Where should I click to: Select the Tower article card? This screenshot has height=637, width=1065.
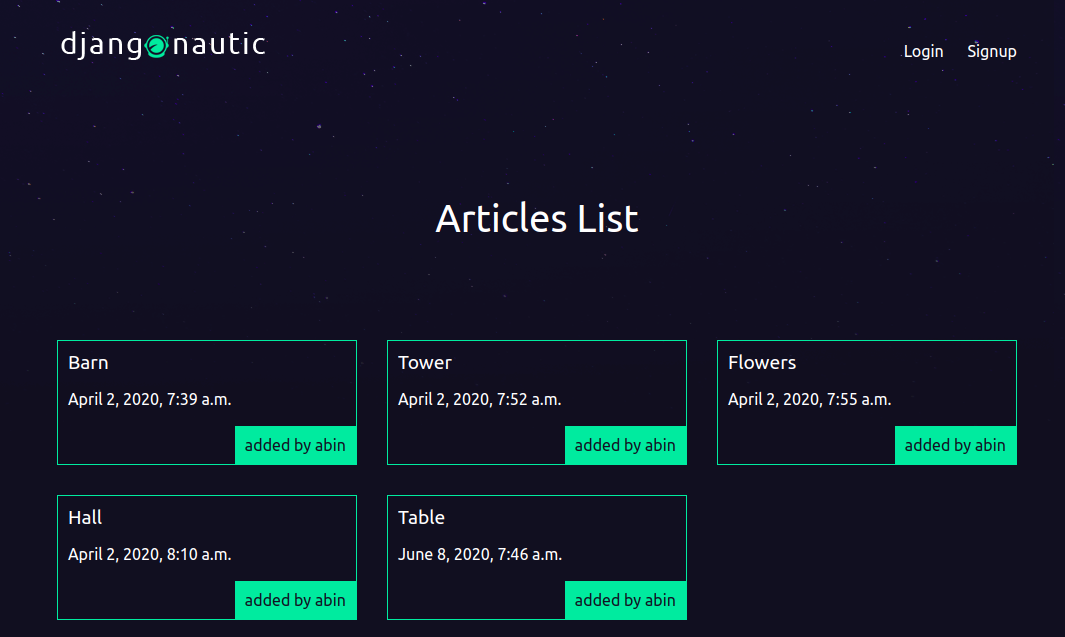(x=536, y=402)
